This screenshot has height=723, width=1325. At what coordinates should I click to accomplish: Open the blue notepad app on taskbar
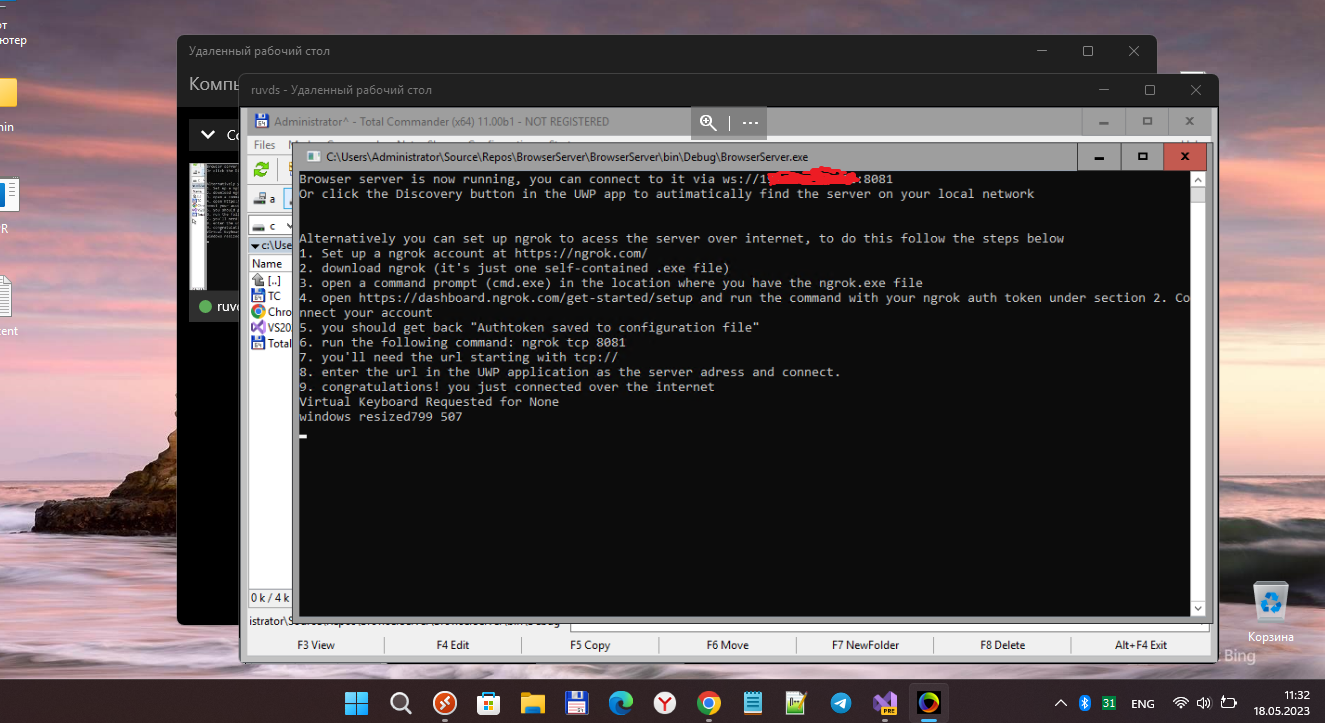click(x=753, y=703)
